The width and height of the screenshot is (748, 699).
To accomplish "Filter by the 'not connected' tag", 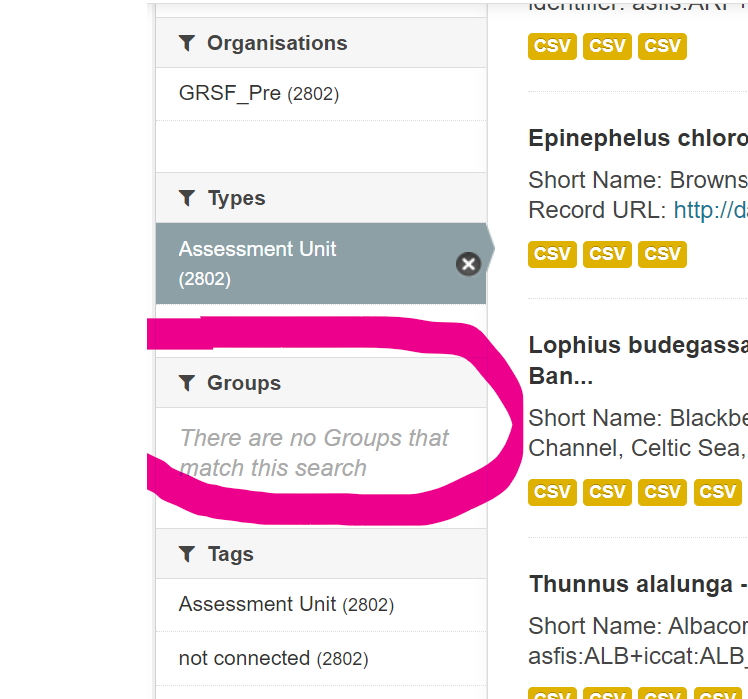I will [272, 659].
